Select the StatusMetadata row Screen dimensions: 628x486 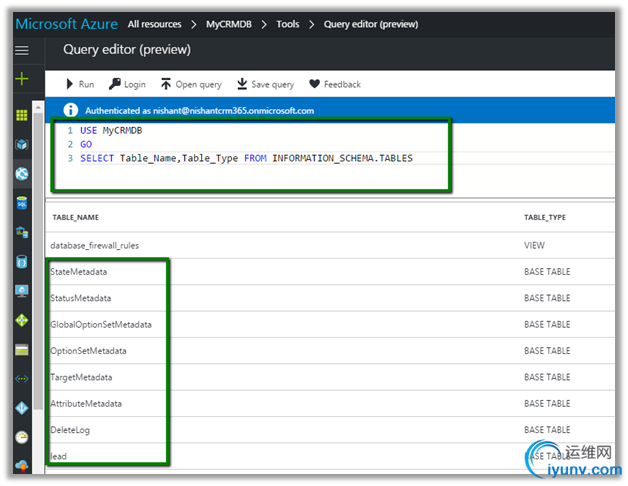pyautogui.click(x=330, y=298)
